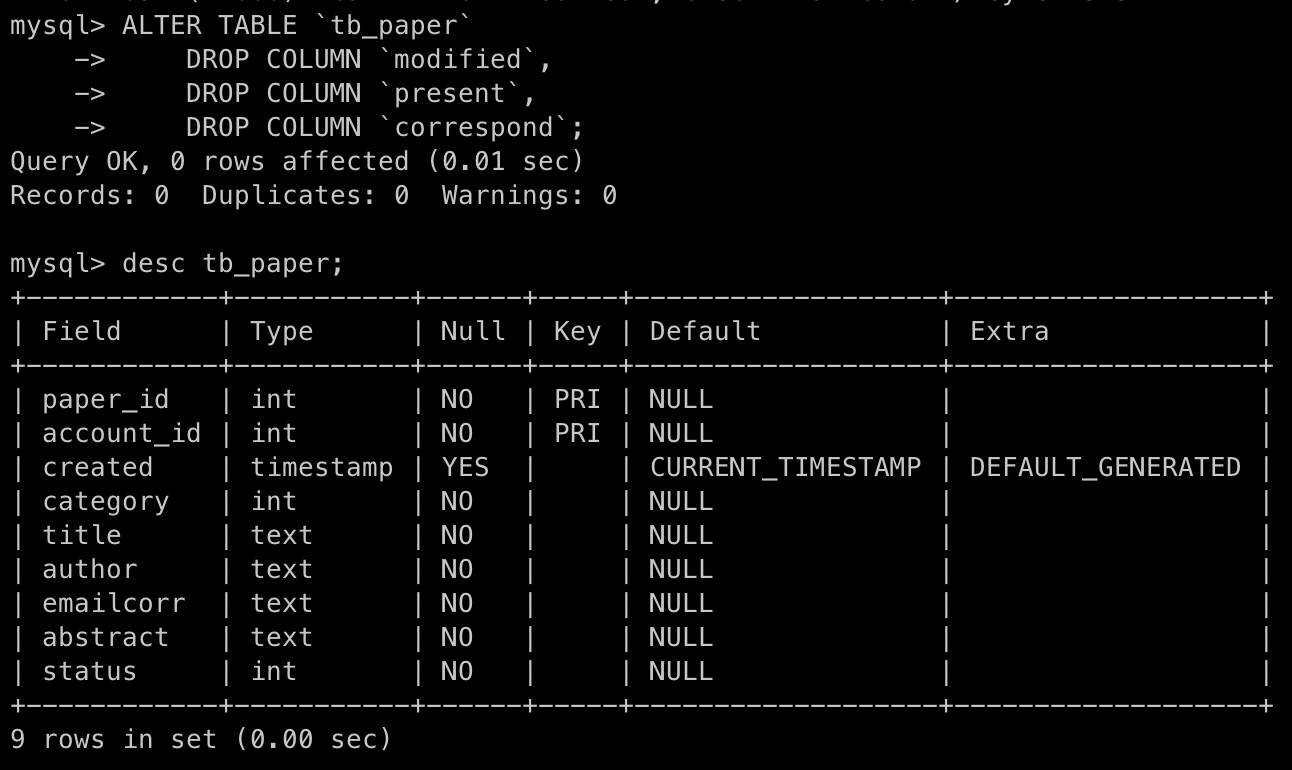Click the Key column header

click(577, 332)
